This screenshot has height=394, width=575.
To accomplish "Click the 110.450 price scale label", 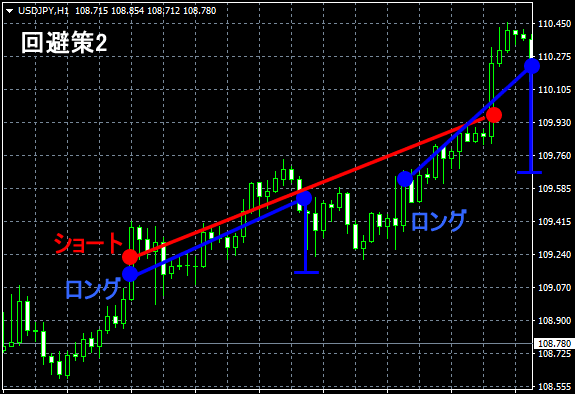I will (554, 24).
